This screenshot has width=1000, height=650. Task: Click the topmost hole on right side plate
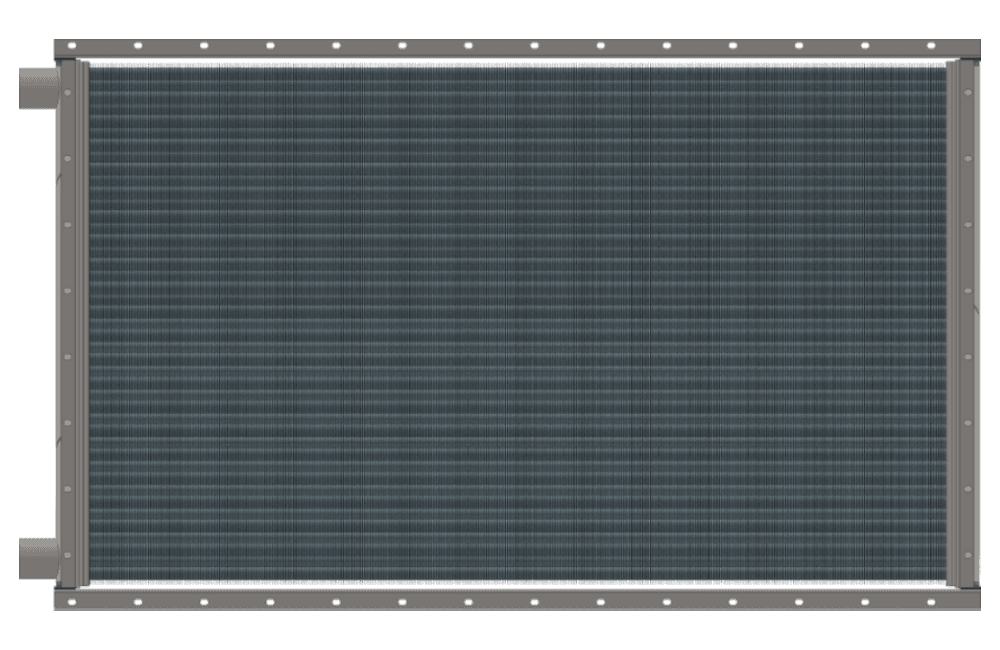968,92
